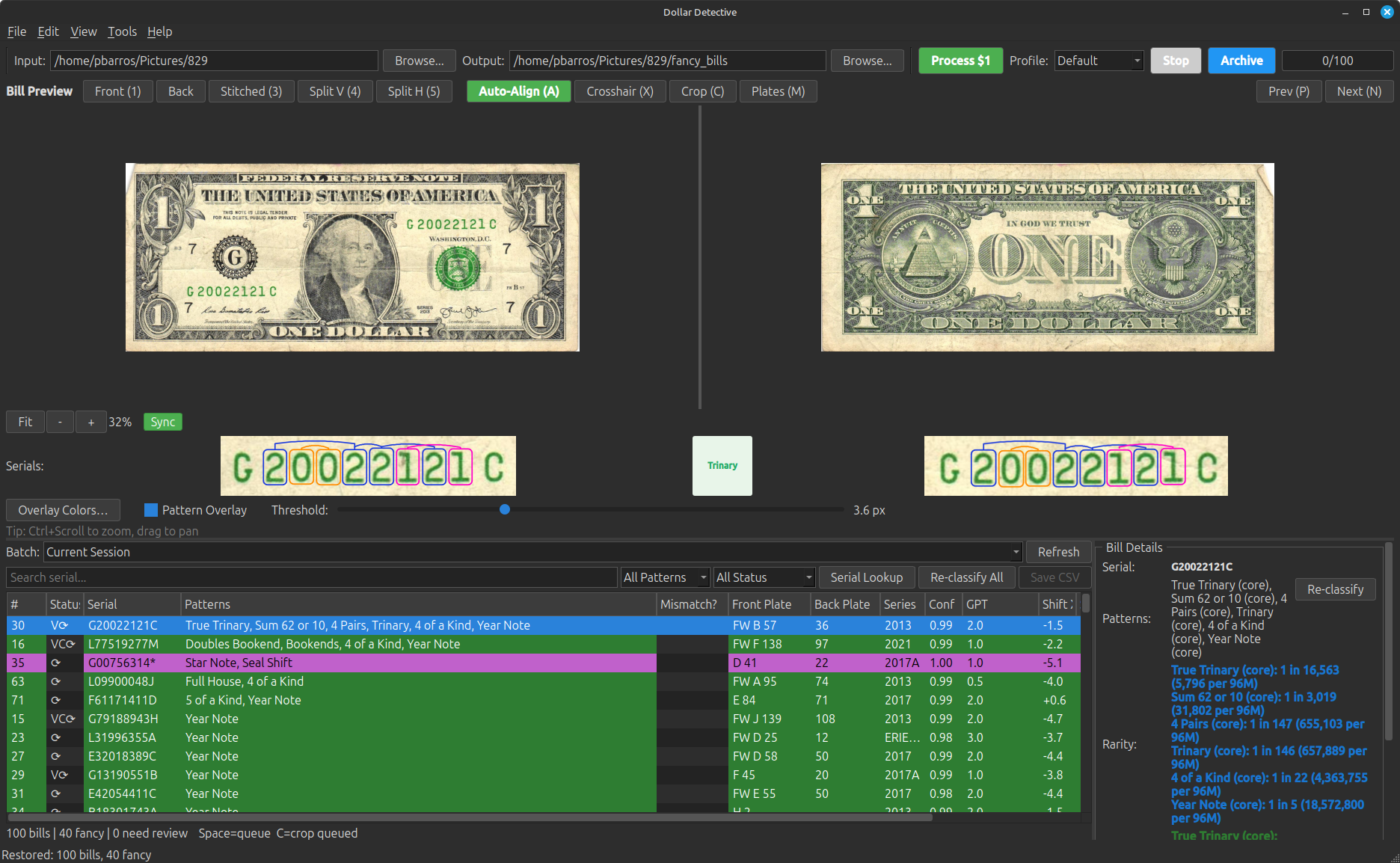Toggle the Plates (M) view
This screenshot has height=863, width=1400.
click(x=778, y=91)
